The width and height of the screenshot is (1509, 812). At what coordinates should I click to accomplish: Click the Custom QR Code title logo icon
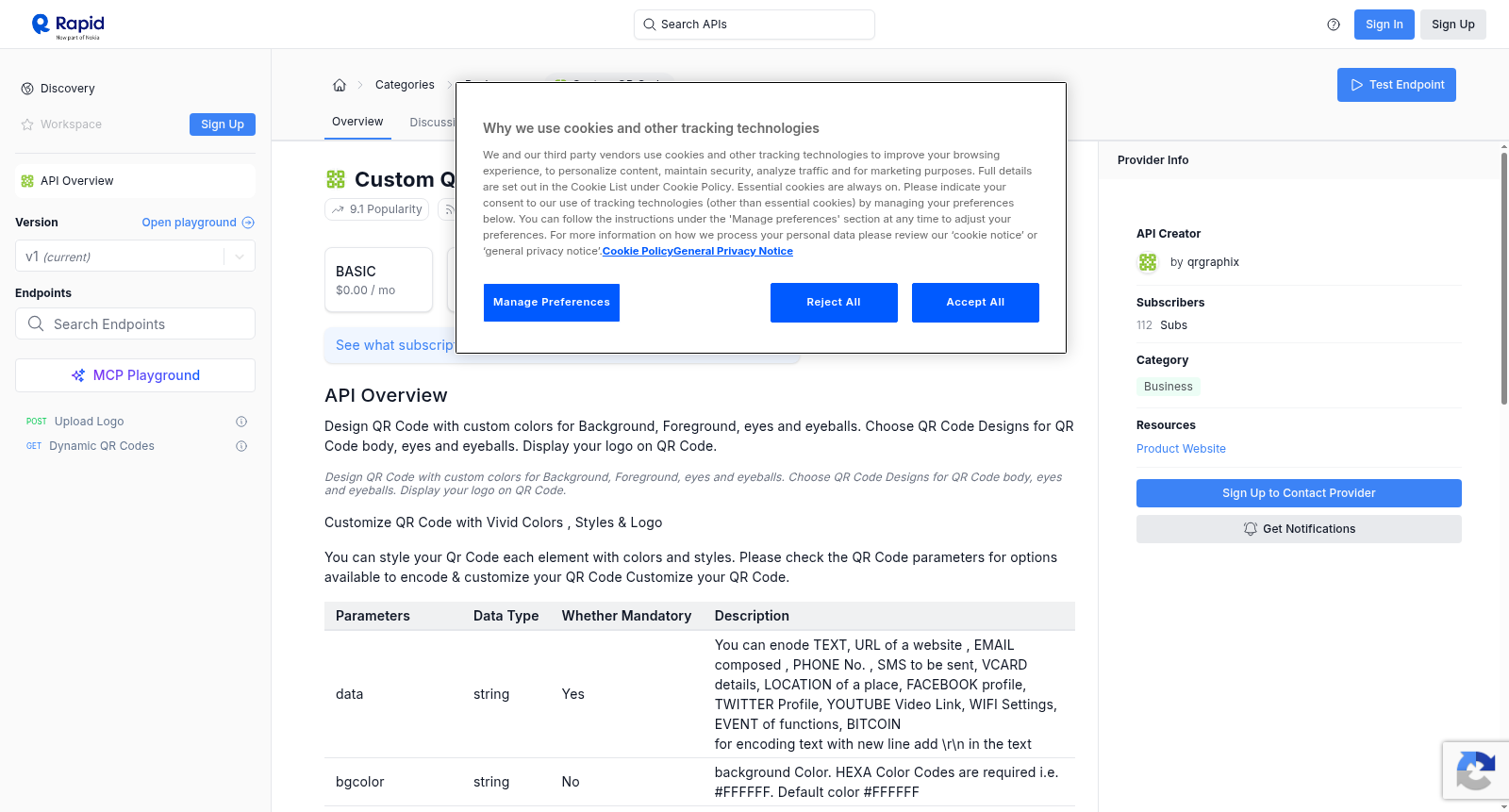tap(336, 179)
